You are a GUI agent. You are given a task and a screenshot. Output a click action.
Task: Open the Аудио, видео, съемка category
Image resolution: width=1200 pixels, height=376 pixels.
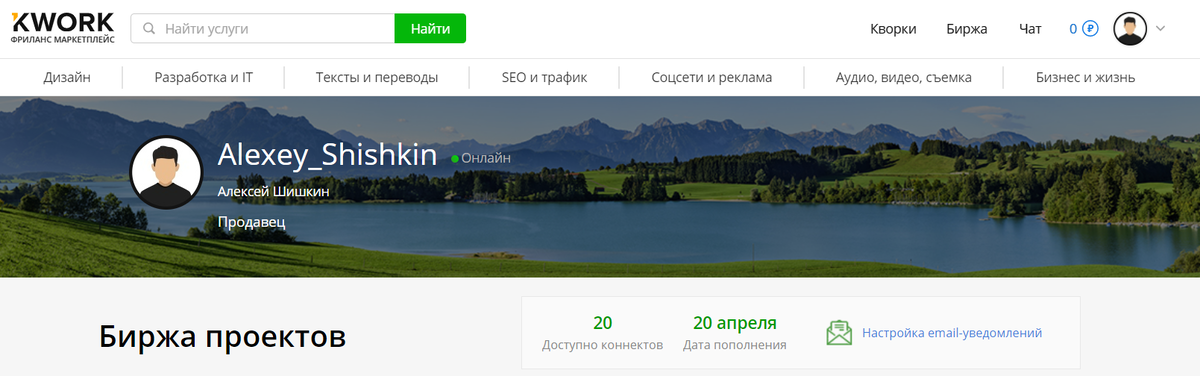click(904, 77)
